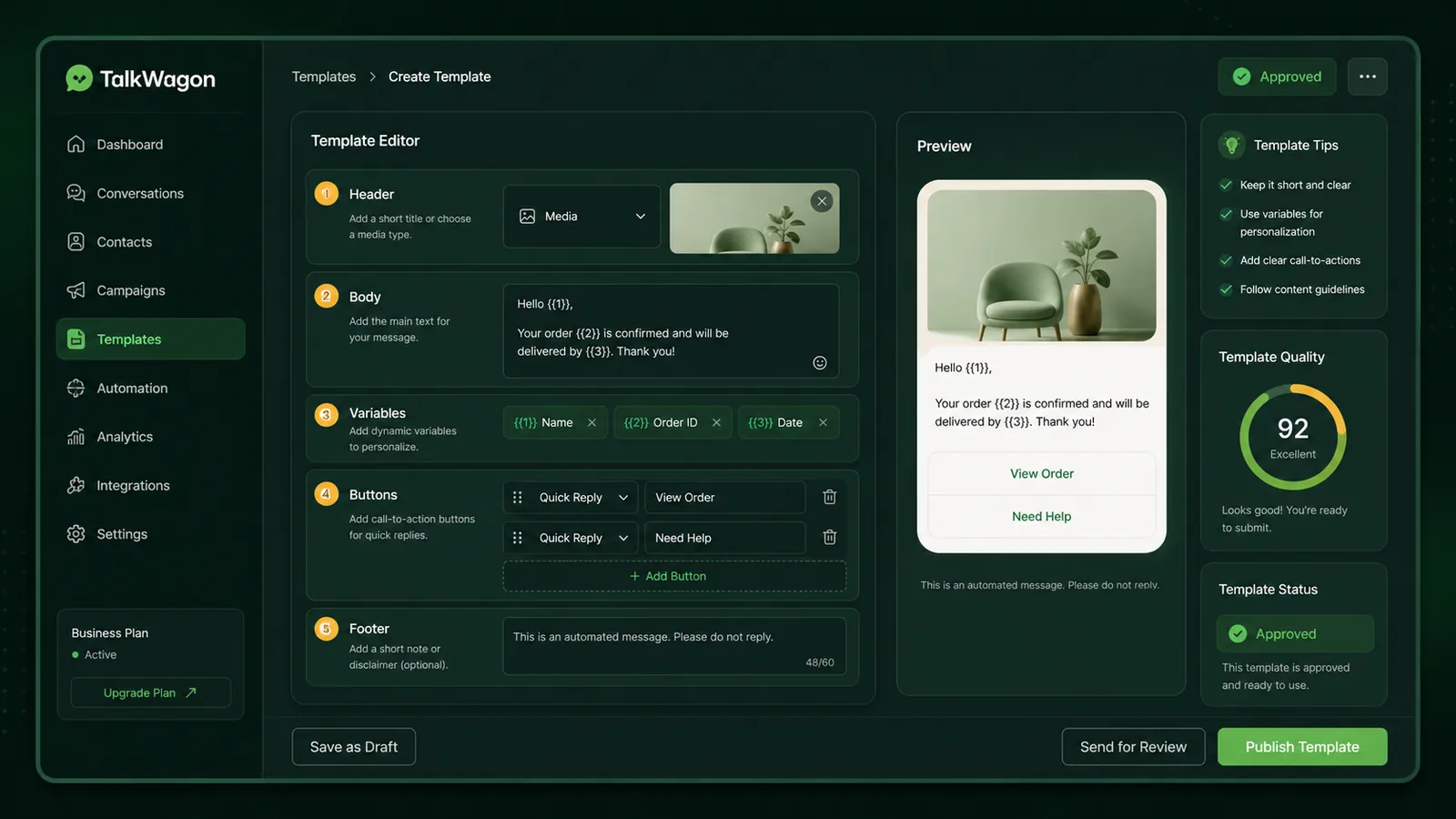Click the preview chair image

coord(1042,265)
